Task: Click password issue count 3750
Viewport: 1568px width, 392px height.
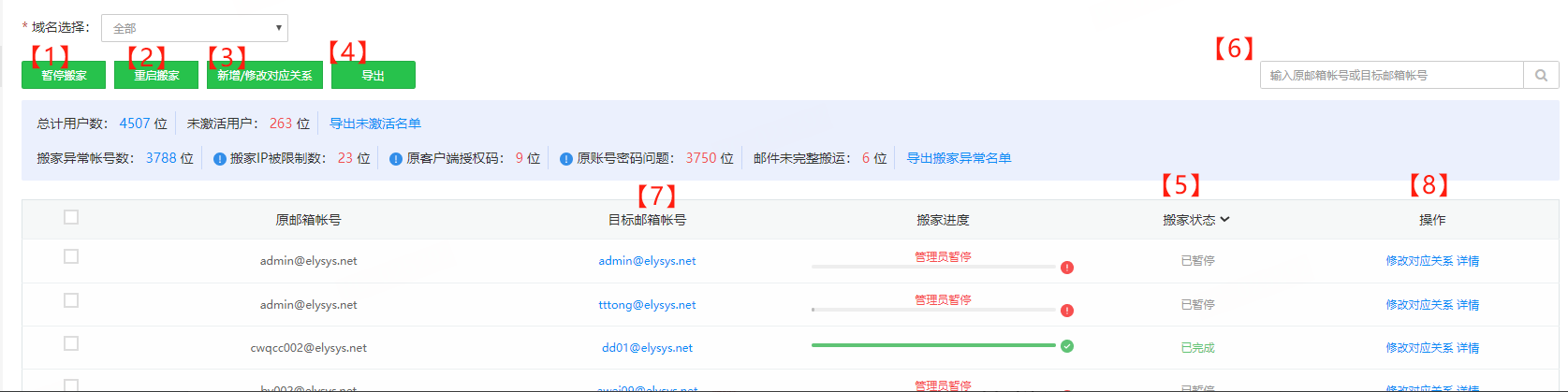Action: click(701, 158)
